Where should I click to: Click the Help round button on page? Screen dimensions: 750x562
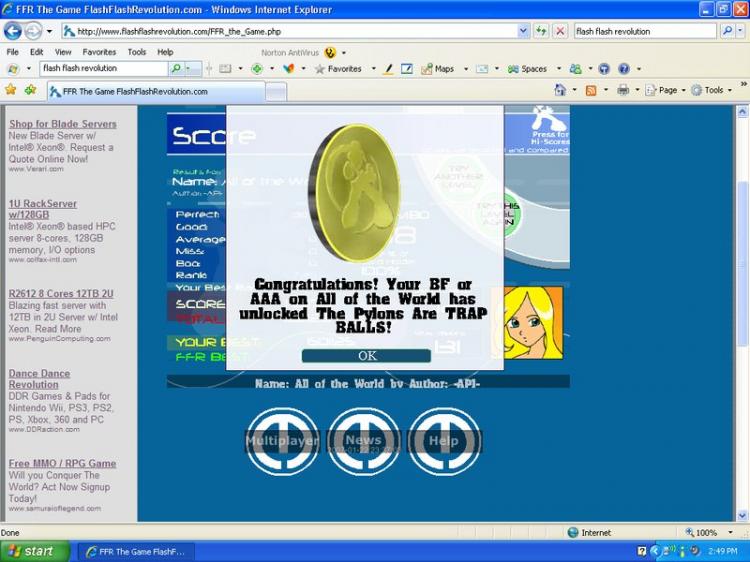444,441
